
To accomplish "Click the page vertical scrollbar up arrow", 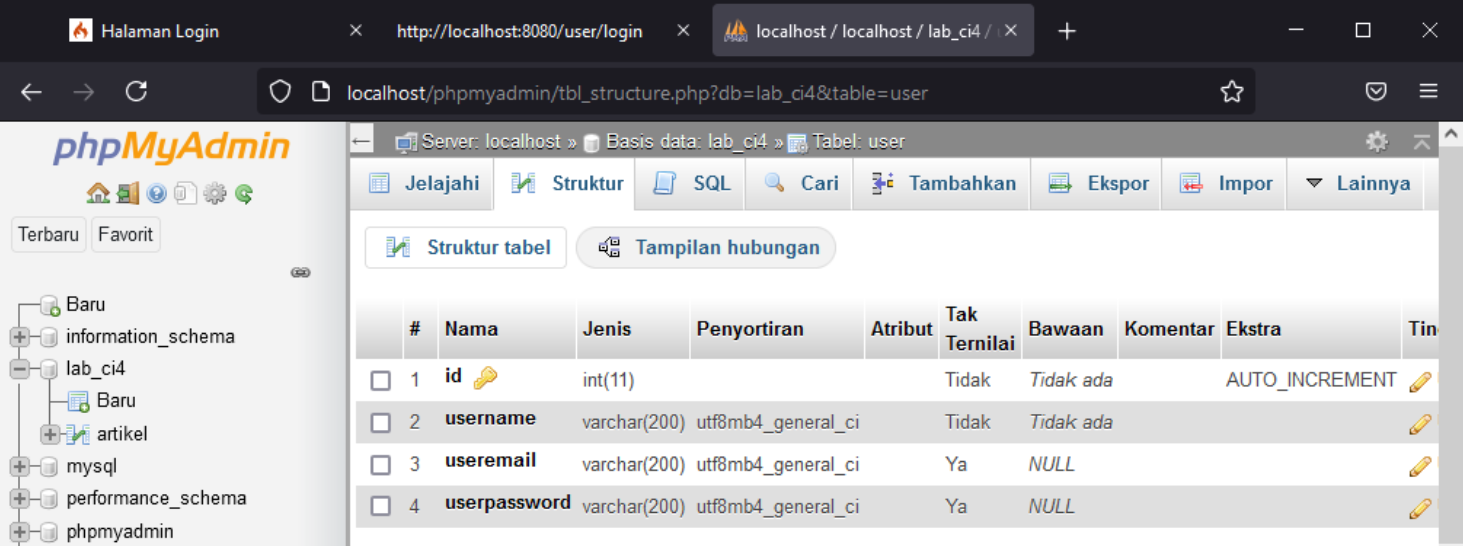I will [x=1451, y=134].
